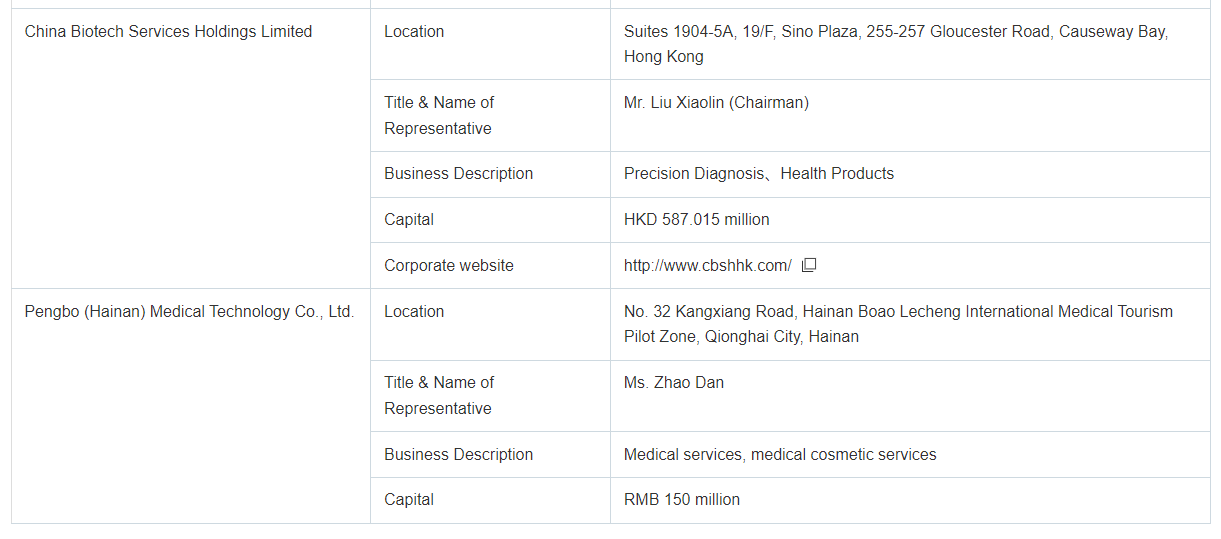Click Capital label in Pengbo section
The height and width of the screenshot is (539, 1221).
click(x=408, y=500)
